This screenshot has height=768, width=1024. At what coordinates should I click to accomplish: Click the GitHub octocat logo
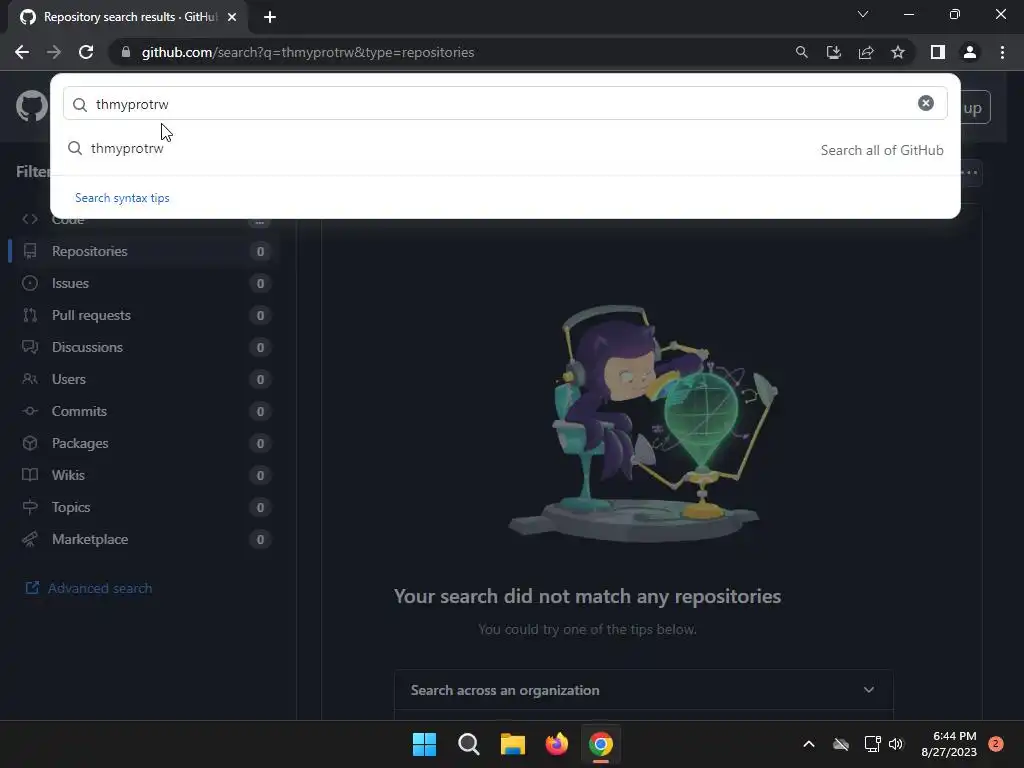click(x=31, y=106)
